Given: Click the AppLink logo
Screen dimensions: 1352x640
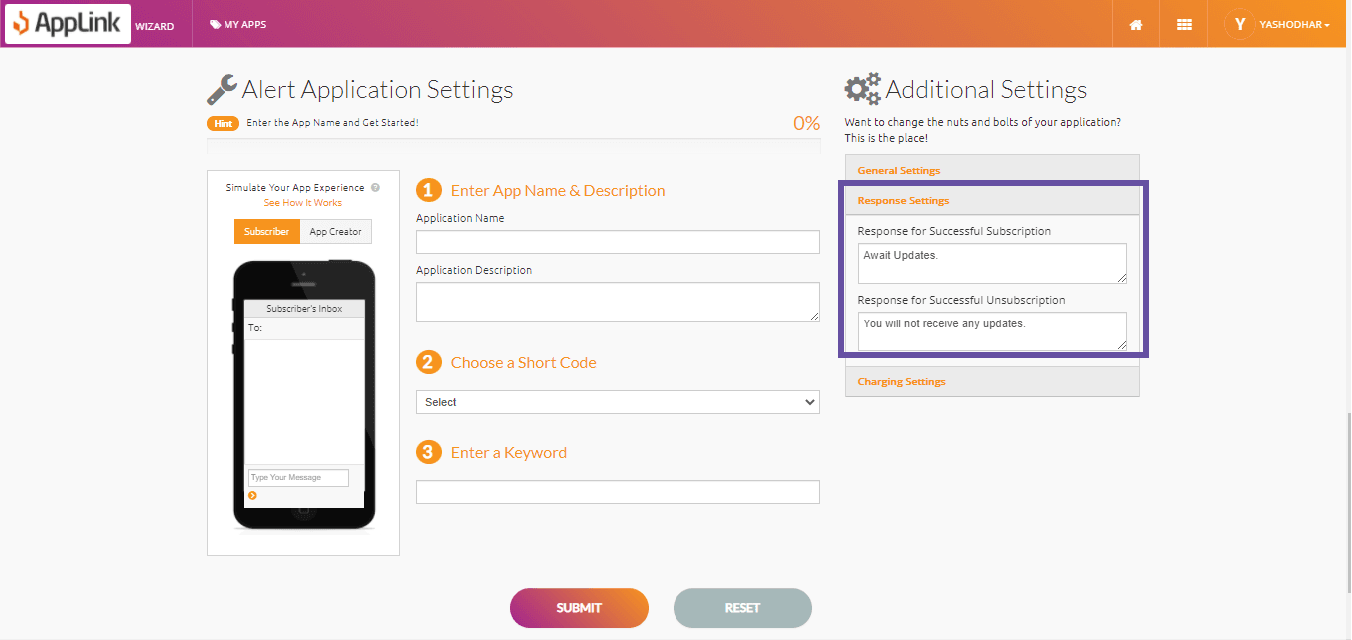Looking at the screenshot, I should pyautogui.click(x=68, y=24).
